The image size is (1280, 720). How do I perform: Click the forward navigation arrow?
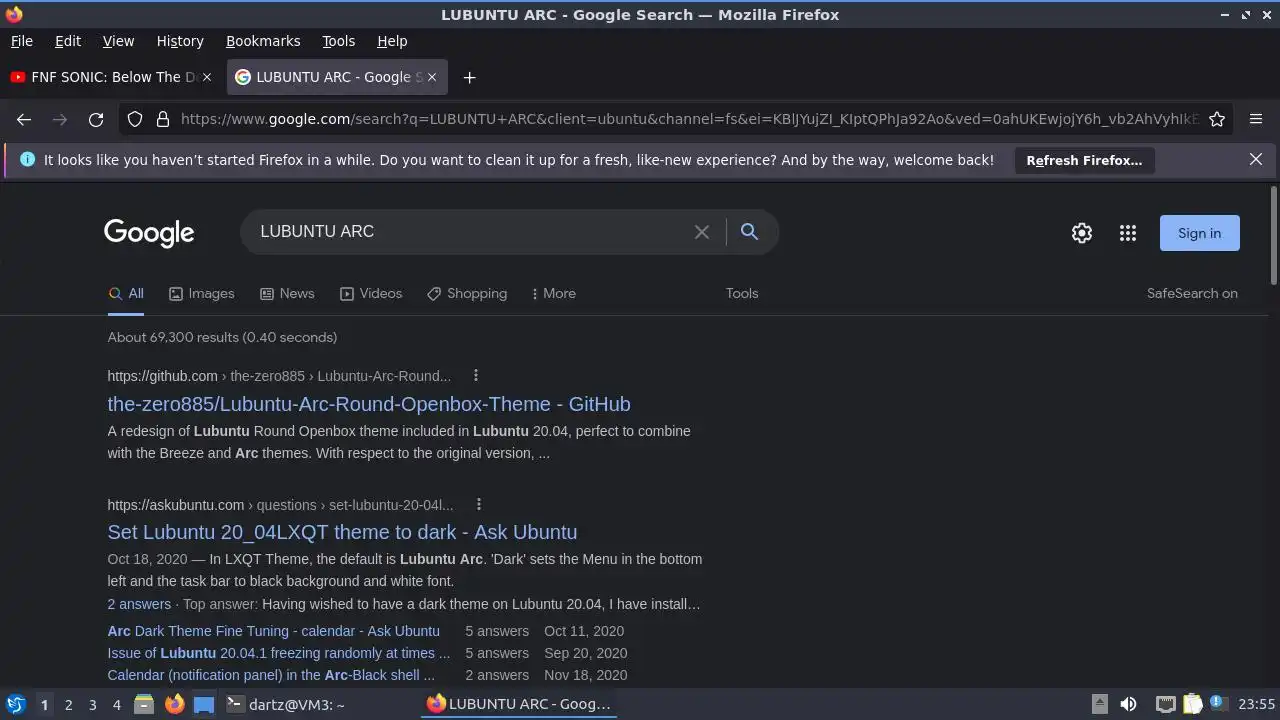click(x=60, y=119)
